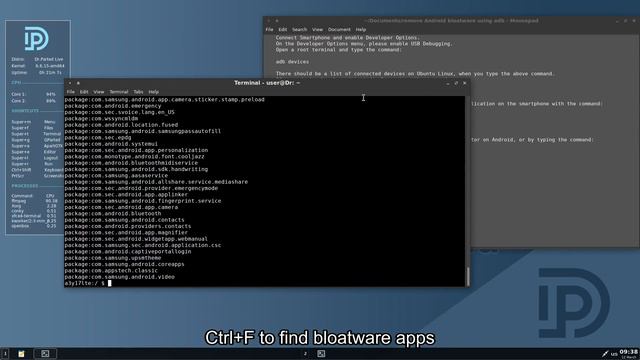Open the terminal icon in taskbar center
Image resolution: width=640 pixels, height=360 pixels.
[x=321, y=353]
